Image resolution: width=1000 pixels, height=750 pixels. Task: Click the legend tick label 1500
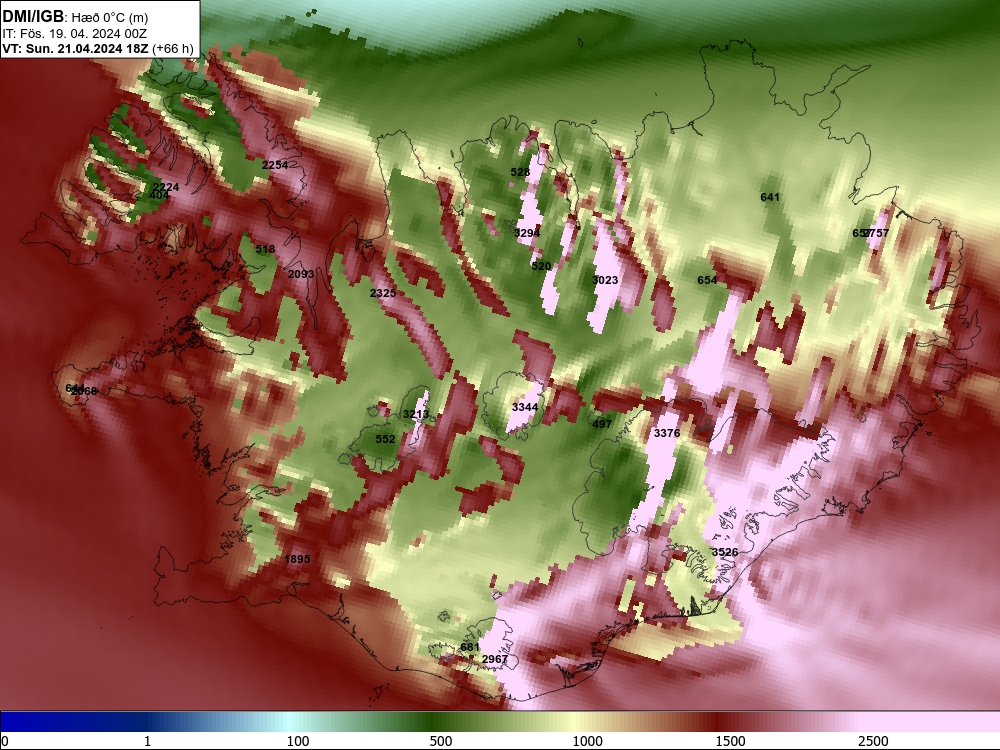(730, 741)
